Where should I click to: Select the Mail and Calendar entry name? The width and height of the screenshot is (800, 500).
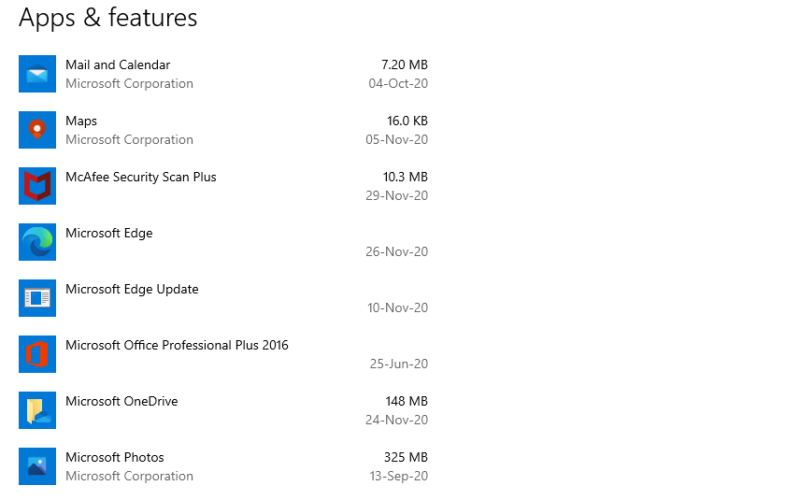click(118, 65)
